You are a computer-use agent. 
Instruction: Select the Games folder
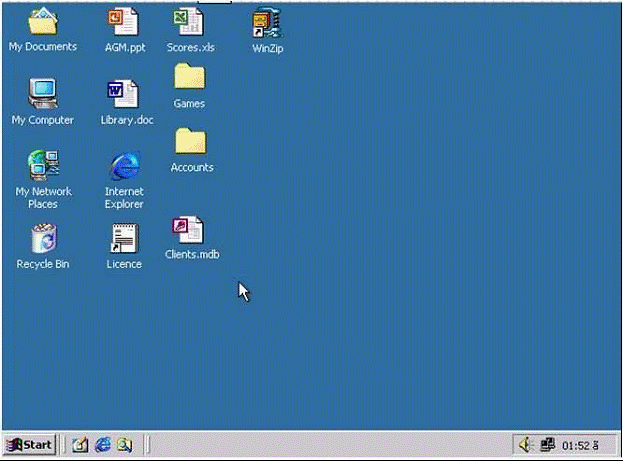pos(189,77)
